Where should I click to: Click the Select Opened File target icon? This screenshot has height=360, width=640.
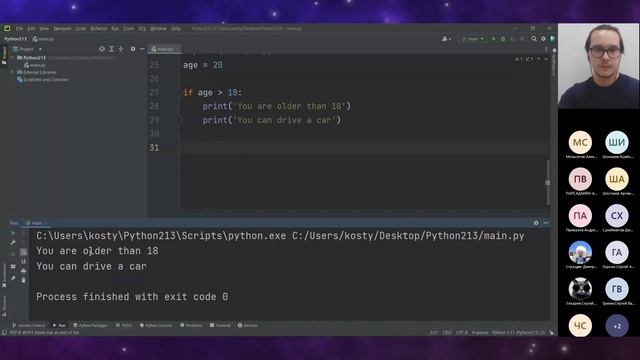tap(102, 49)
